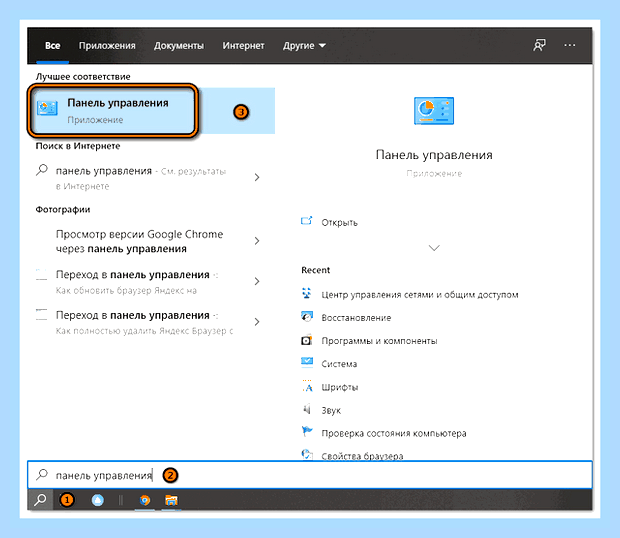Open the feedback icon in search header

[x=539, y=45]
